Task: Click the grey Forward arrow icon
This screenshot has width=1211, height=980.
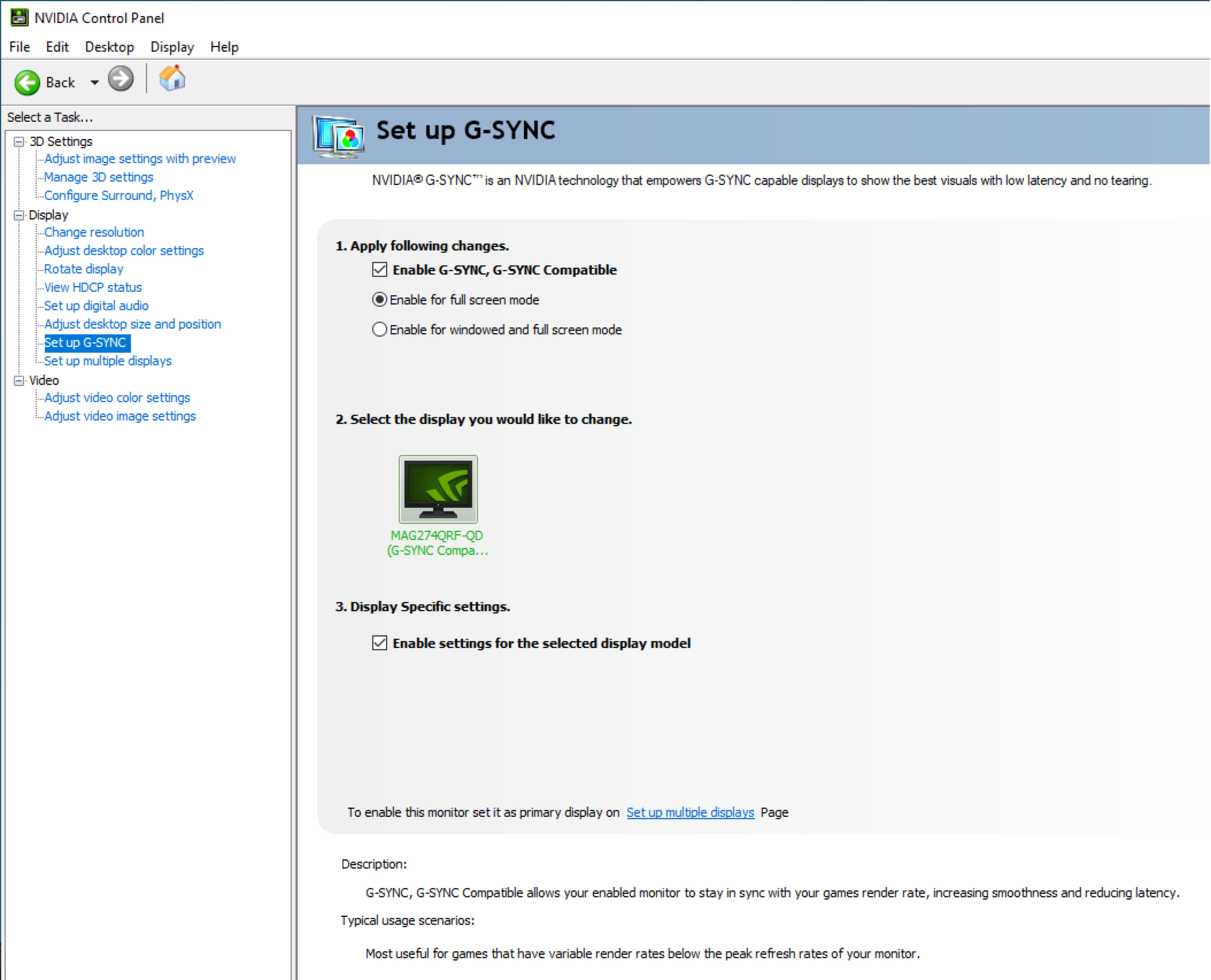Action: tap(121, 79)
